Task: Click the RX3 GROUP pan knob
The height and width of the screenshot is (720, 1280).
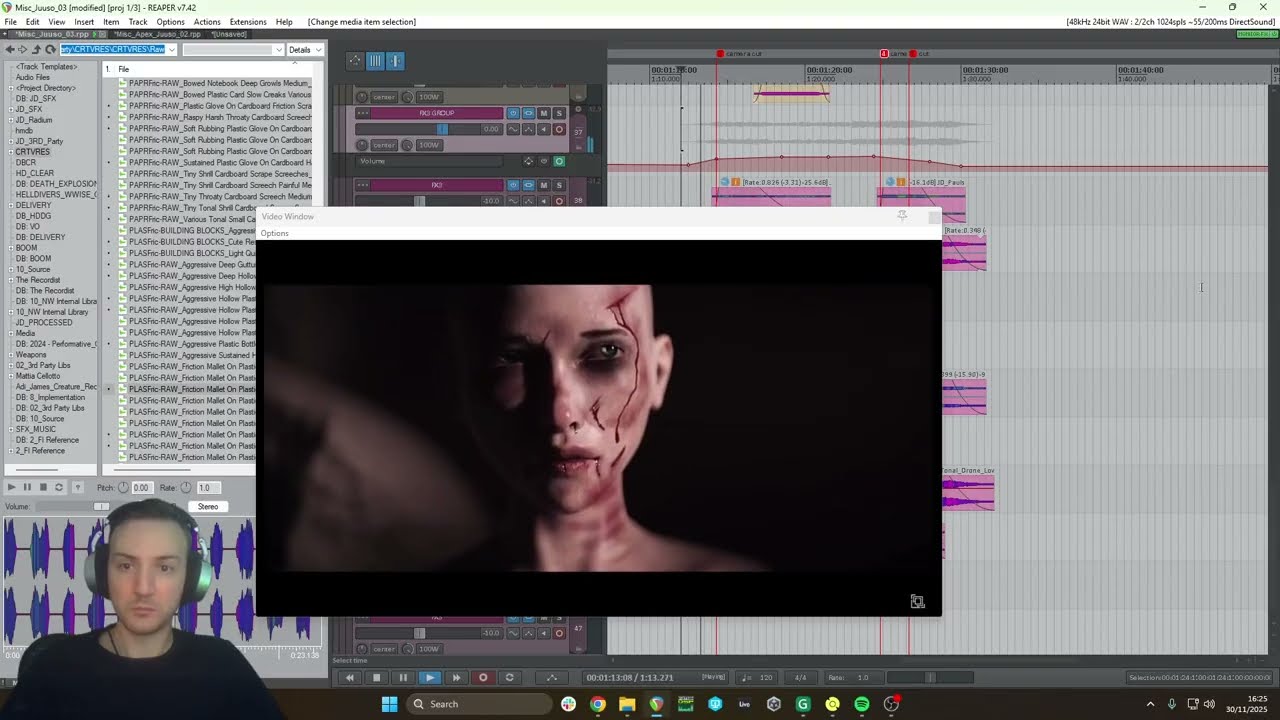Action: pos(362,145)
